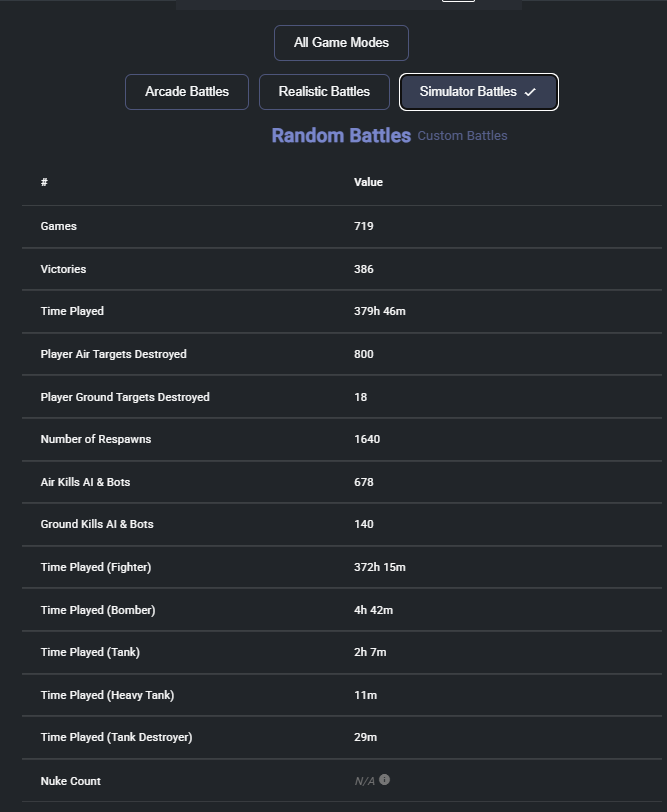667x812 pixels.
Task: Click the Player Air Targets Destroyed label
Action: (x=113, y=354)
